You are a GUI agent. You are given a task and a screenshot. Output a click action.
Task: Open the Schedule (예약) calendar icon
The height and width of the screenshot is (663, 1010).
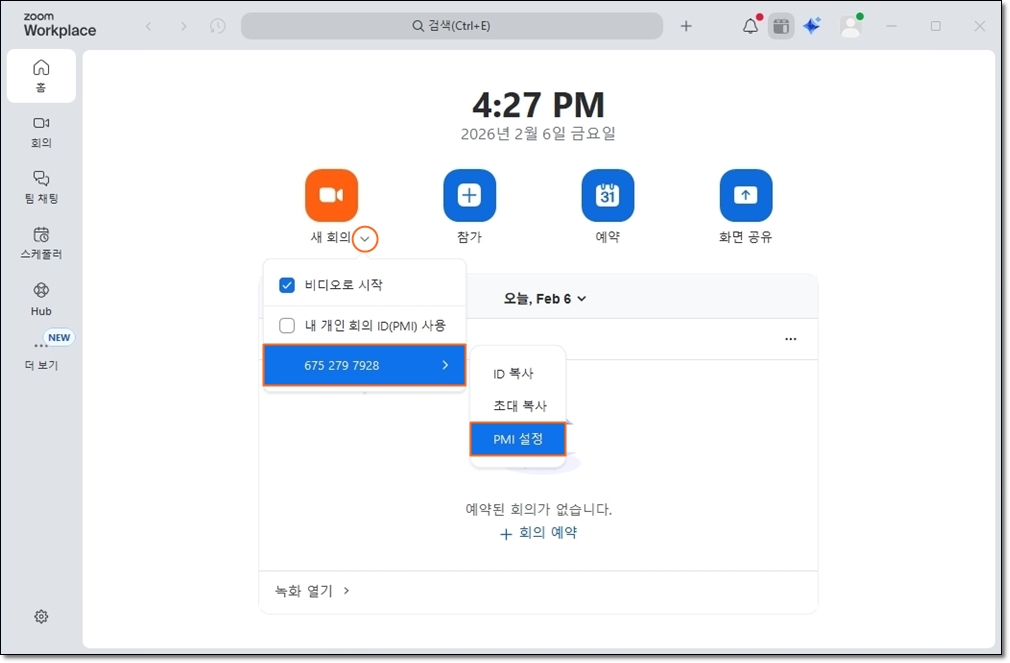click(x=607, y=195)
